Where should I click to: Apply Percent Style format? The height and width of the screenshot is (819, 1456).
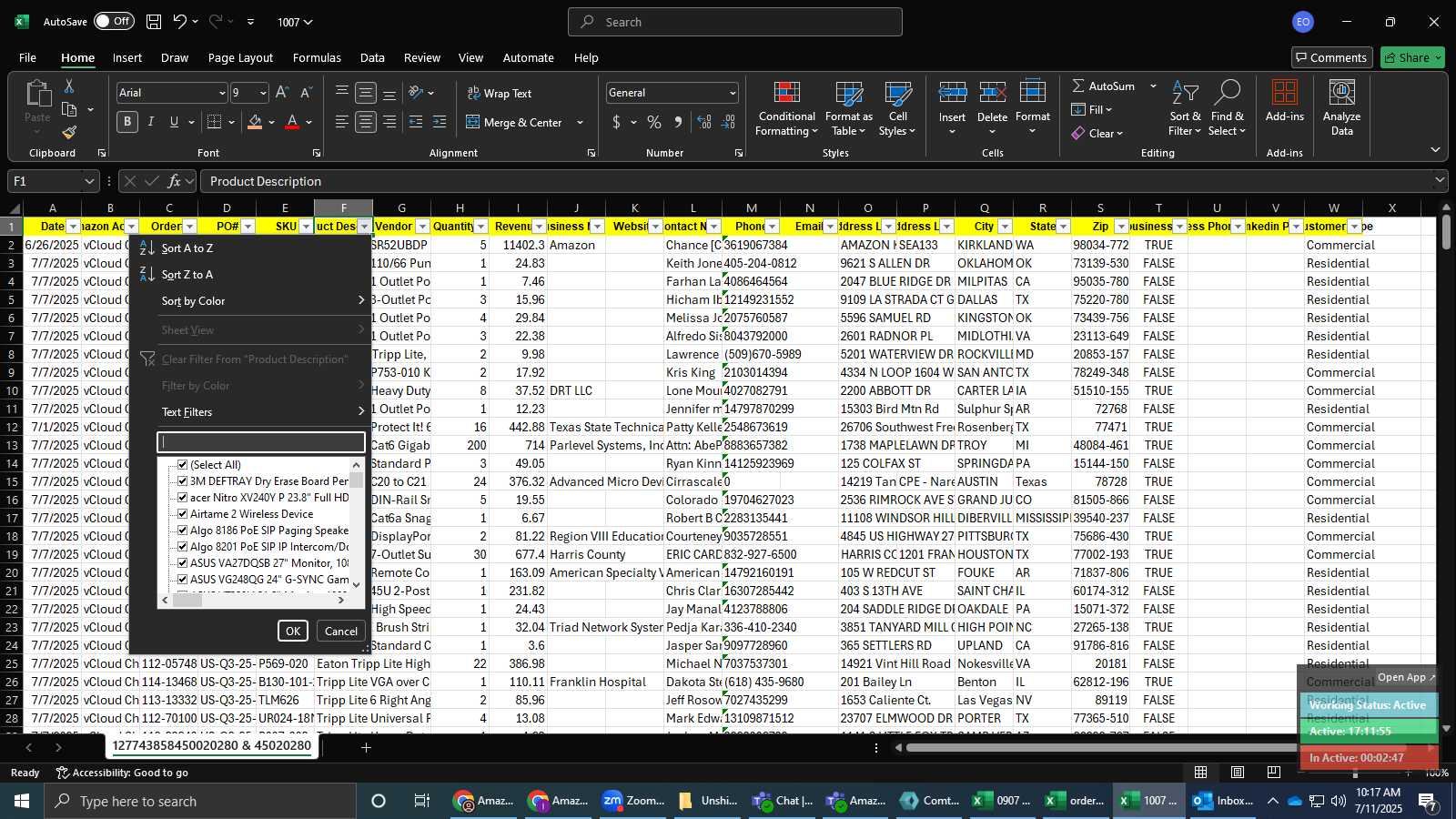point(654,122)
